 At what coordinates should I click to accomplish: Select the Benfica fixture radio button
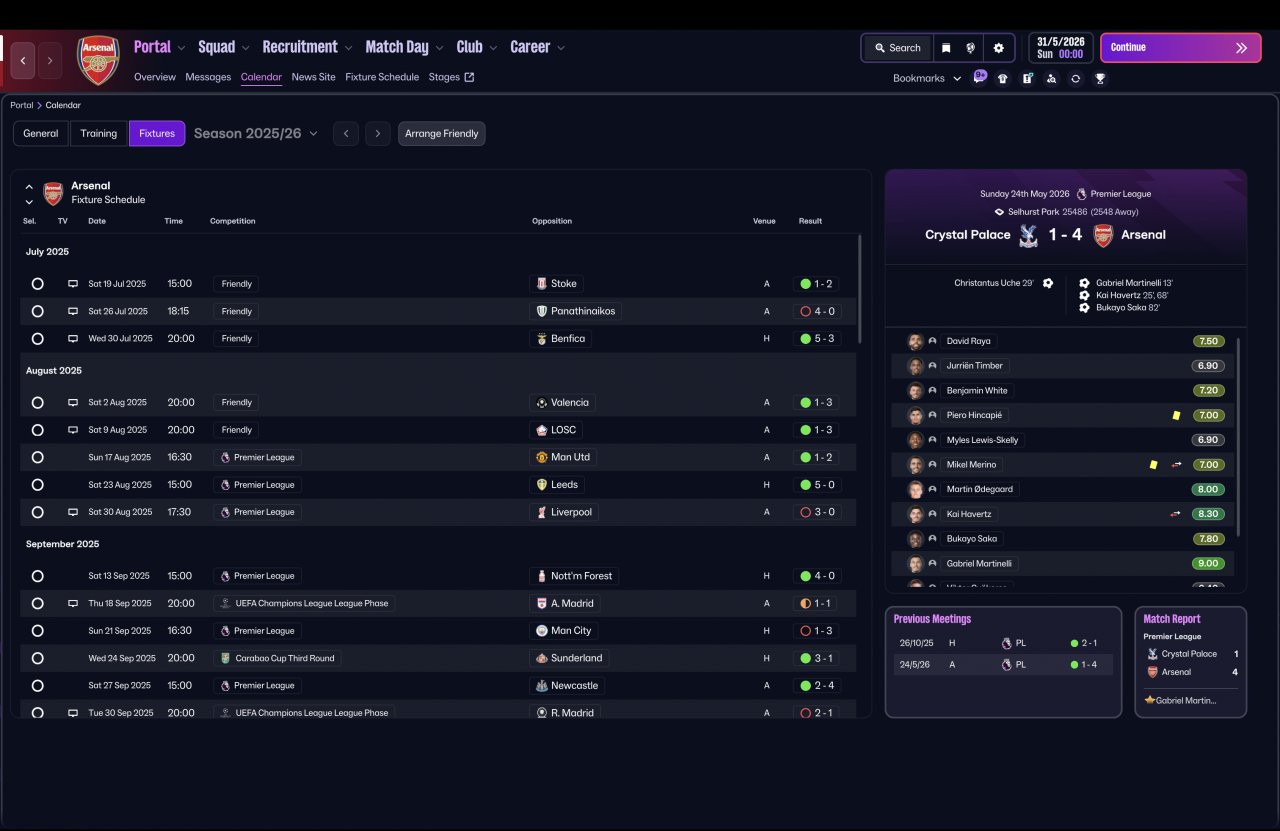click(x=37, y=339)
